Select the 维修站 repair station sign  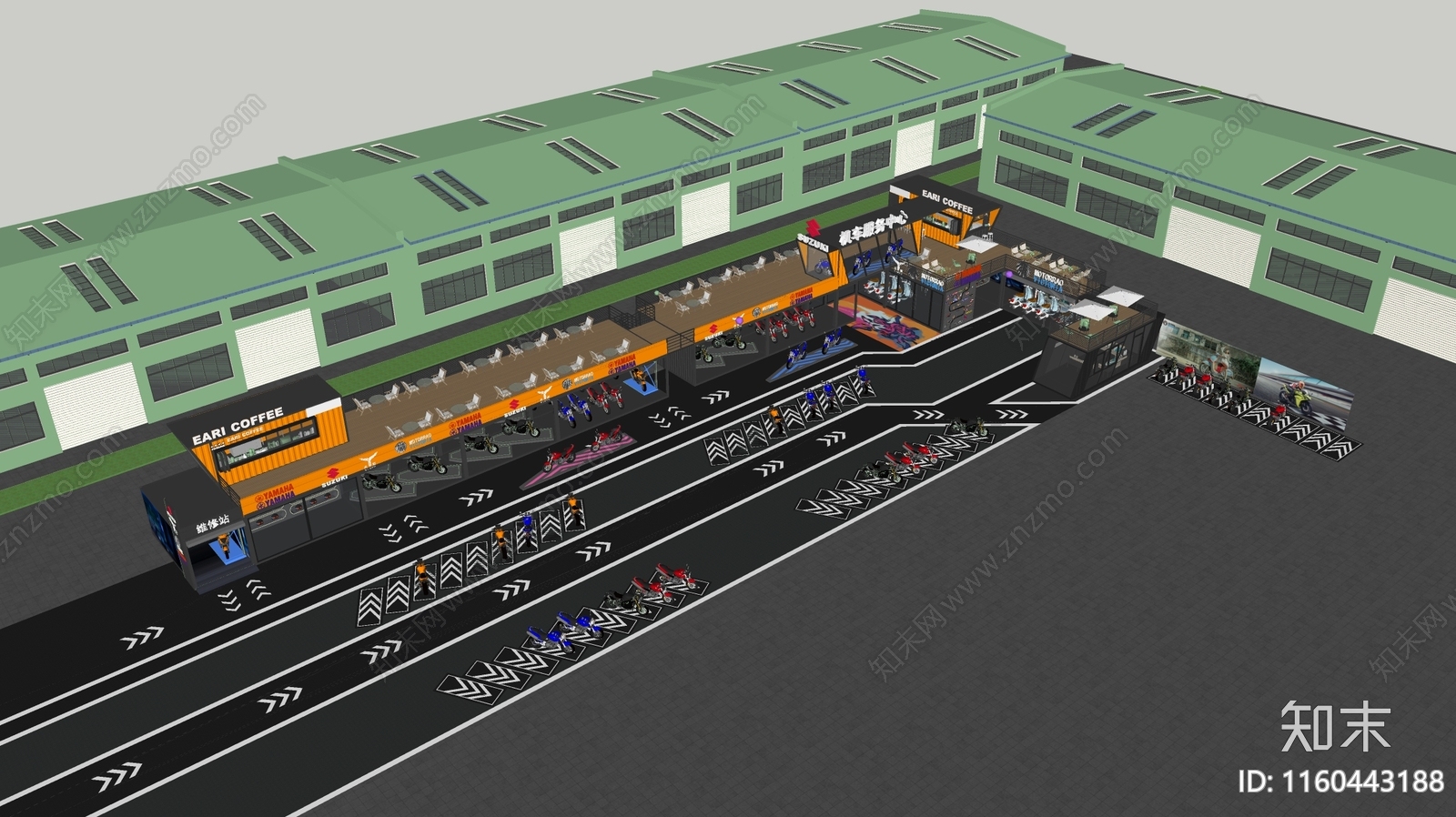[x=213, y=526]
